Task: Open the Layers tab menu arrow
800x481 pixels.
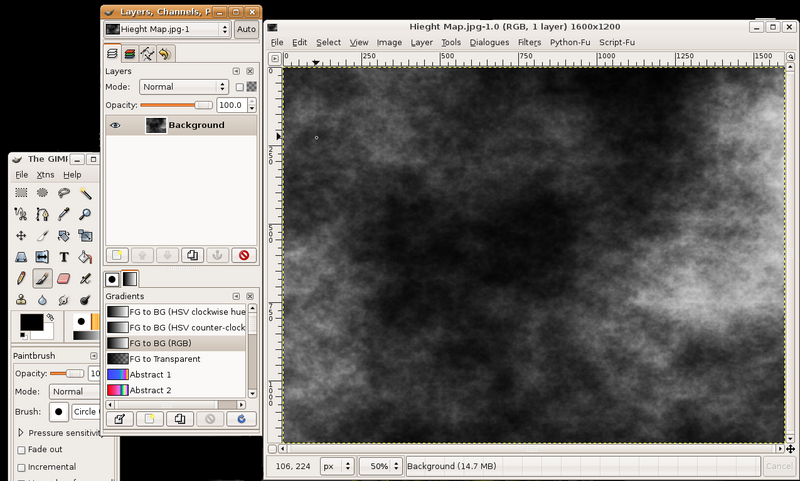Action: (236, 71)
